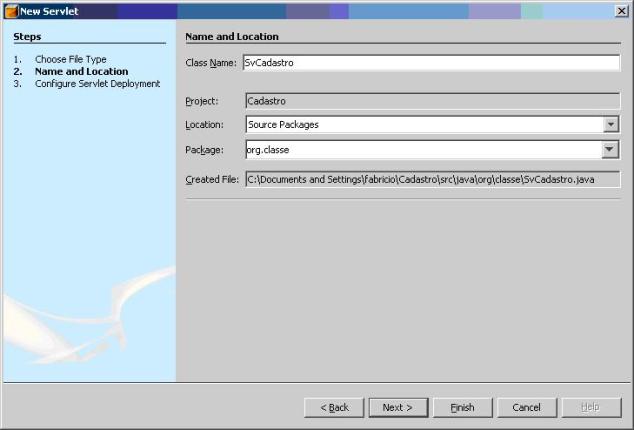Click the Steps heading
The image size is (634, 430).
click(27, 37)
